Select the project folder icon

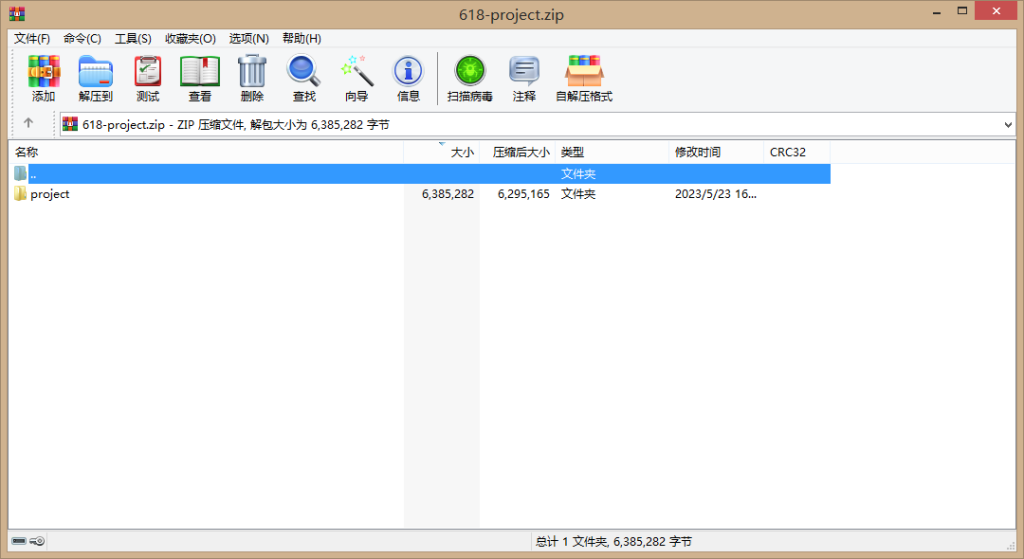20,193
